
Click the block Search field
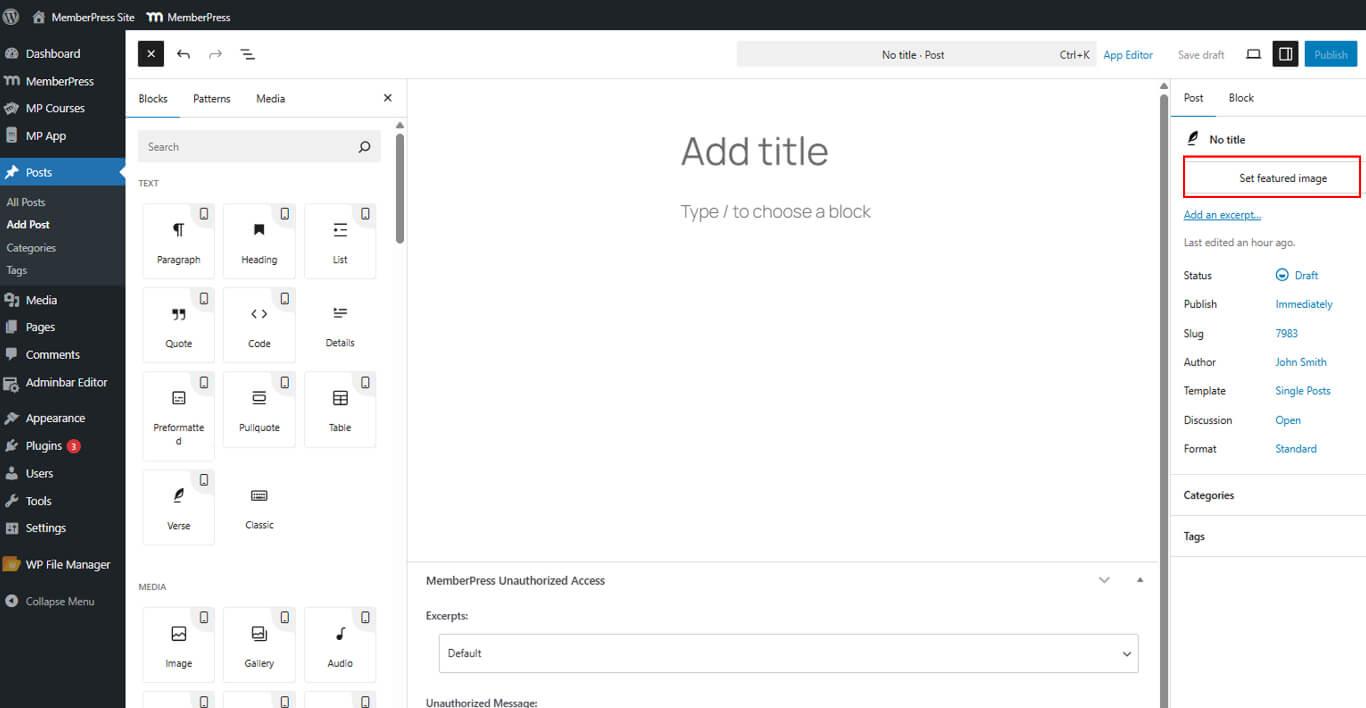[250, 147]
